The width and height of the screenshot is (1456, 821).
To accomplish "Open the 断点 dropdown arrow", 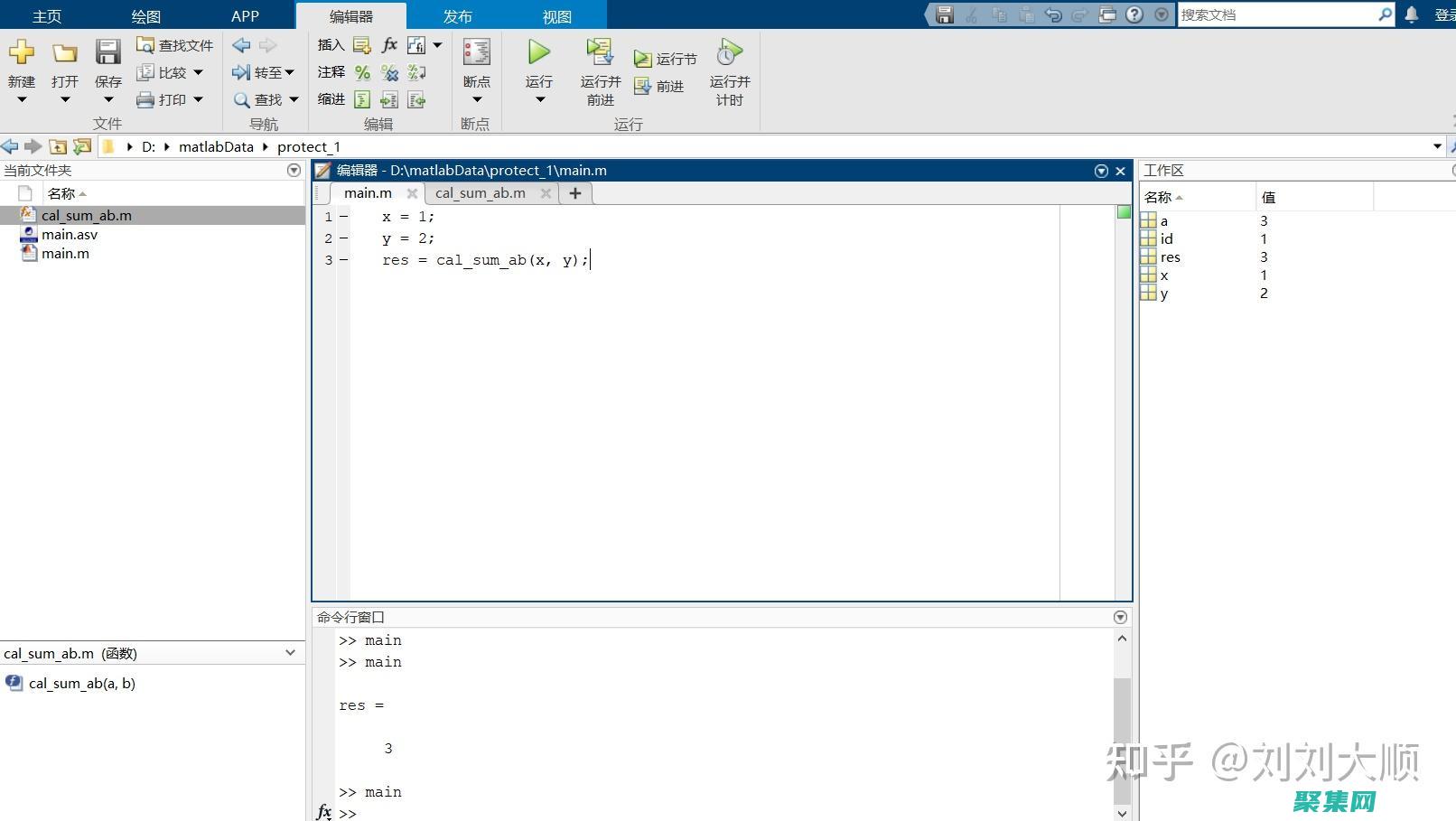I will coord(475,99).
